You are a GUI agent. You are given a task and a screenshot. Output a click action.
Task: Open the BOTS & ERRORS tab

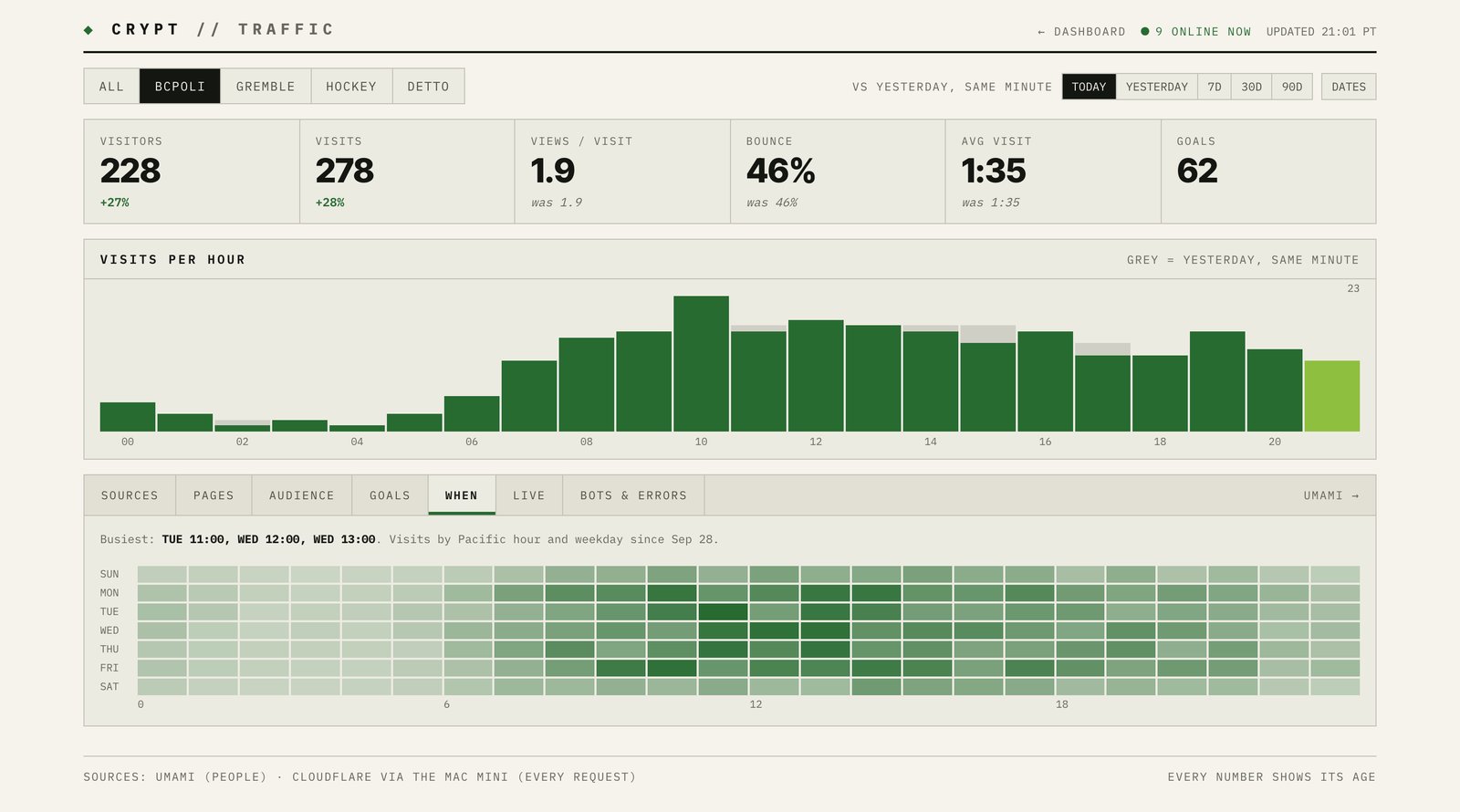[633, 495]
